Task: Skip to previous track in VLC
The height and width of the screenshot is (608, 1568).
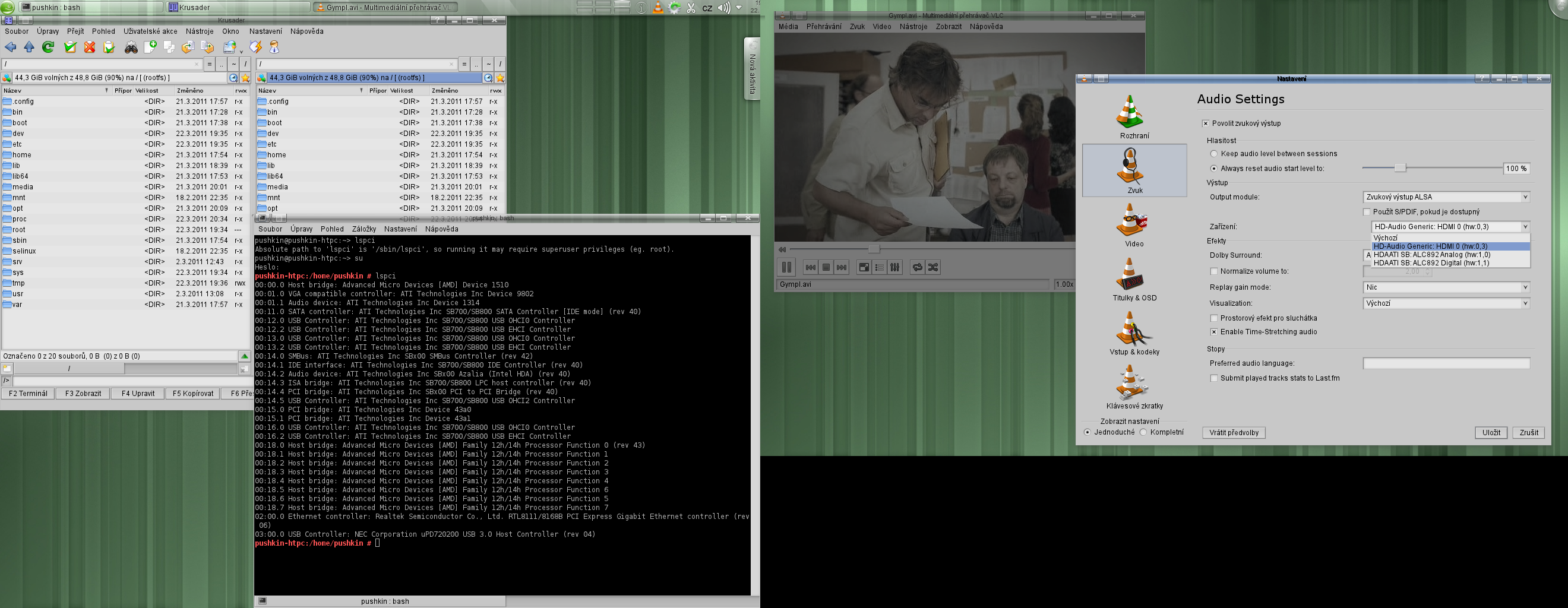Action: pos(810,267)
